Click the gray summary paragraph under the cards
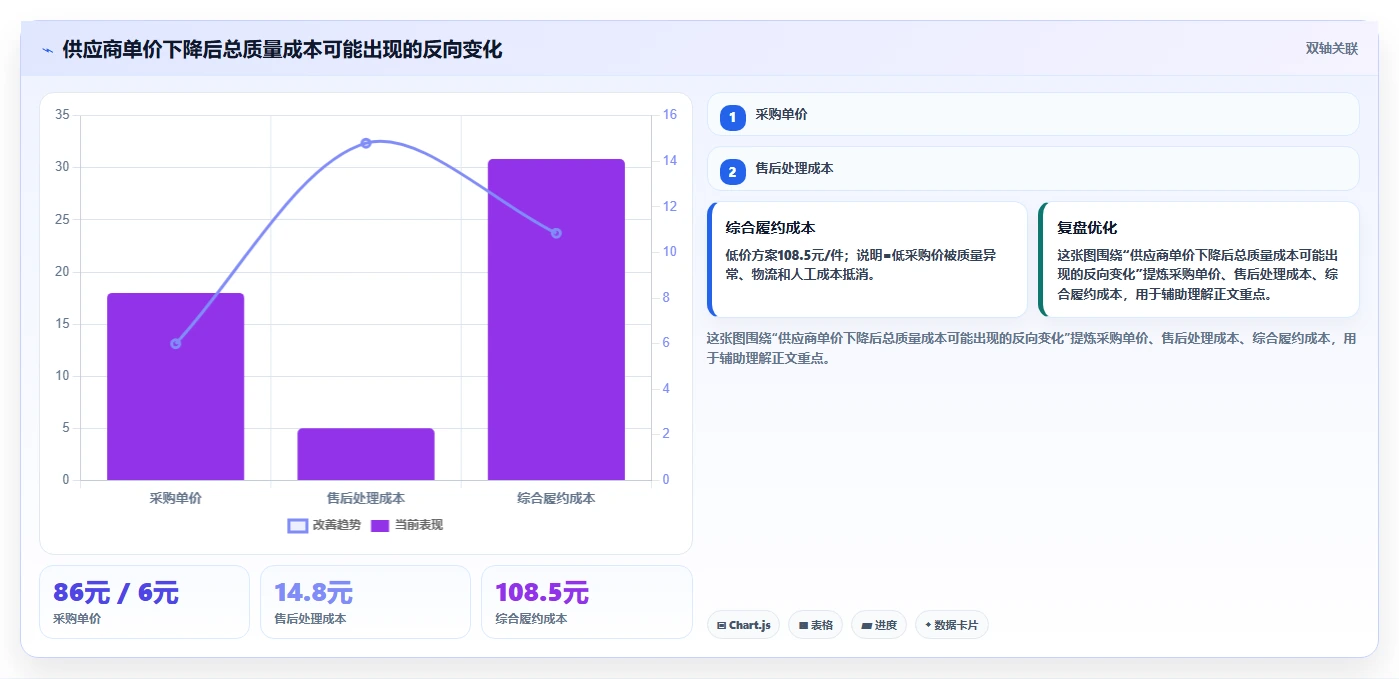The width and height of the screenshot is (1399, 679). tap(1031, 348)
